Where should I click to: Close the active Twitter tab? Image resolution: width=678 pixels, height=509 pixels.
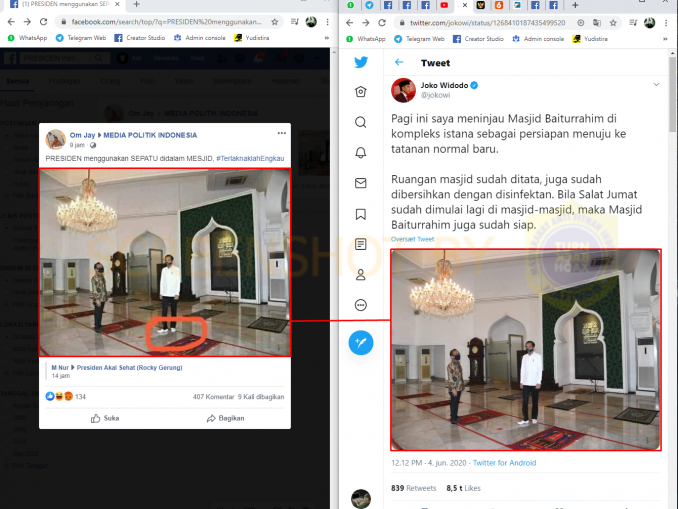click(x=465, y=5)
